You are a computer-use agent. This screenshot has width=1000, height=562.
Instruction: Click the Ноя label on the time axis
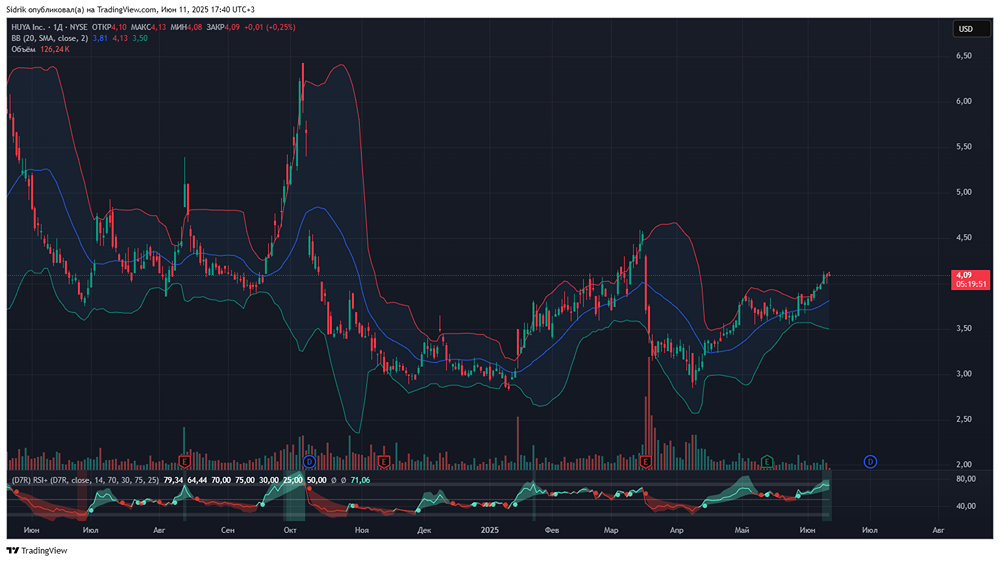362,530
